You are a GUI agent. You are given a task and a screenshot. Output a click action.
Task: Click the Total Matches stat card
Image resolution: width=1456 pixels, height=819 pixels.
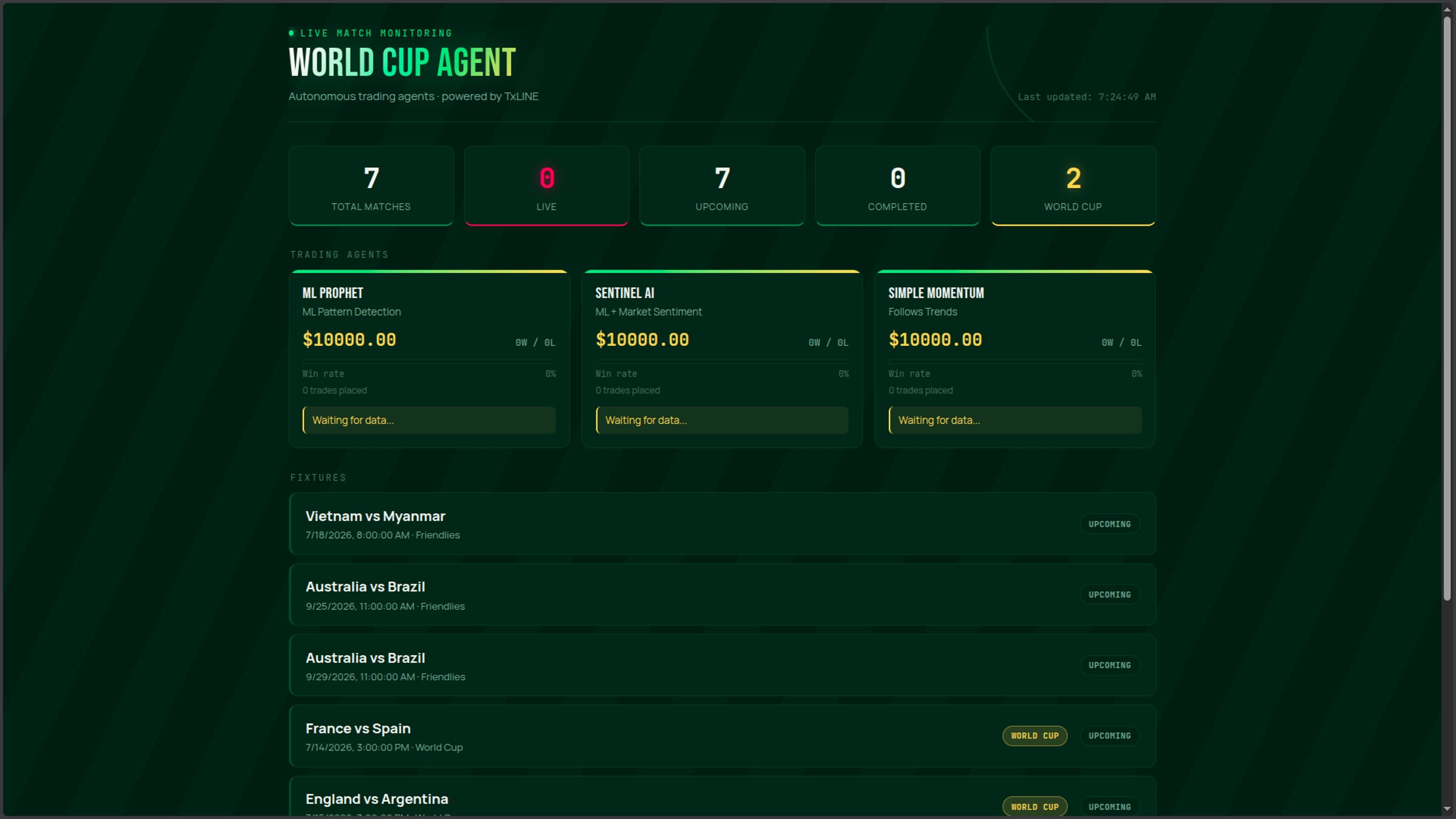tap(371, 186)
